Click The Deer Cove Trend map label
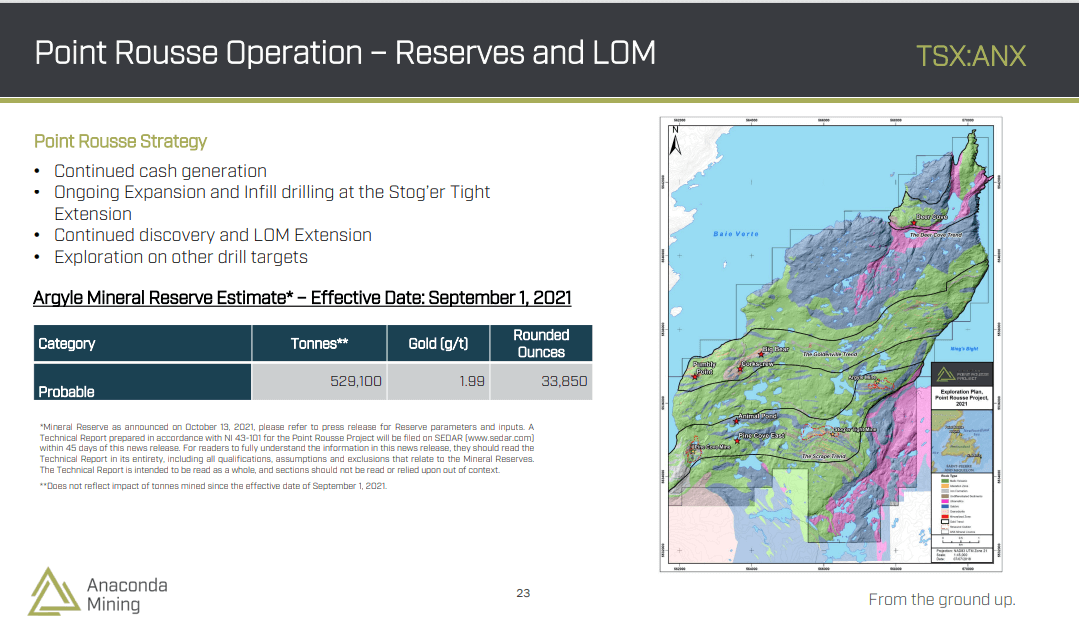Screen dimensions: 1079x617 coord(936,235)
